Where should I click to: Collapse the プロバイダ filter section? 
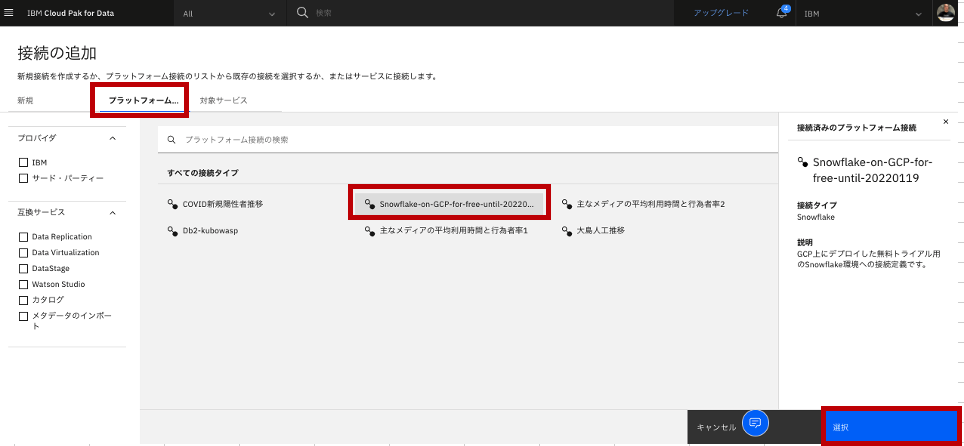[112, 138]
